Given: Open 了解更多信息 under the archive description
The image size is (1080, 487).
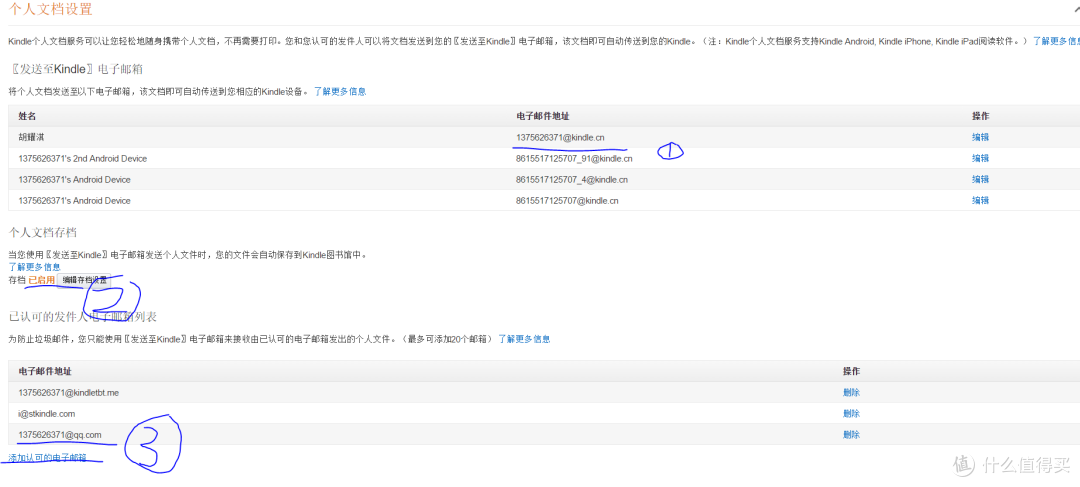Looking at the screenshot, I should pos(34,267).
